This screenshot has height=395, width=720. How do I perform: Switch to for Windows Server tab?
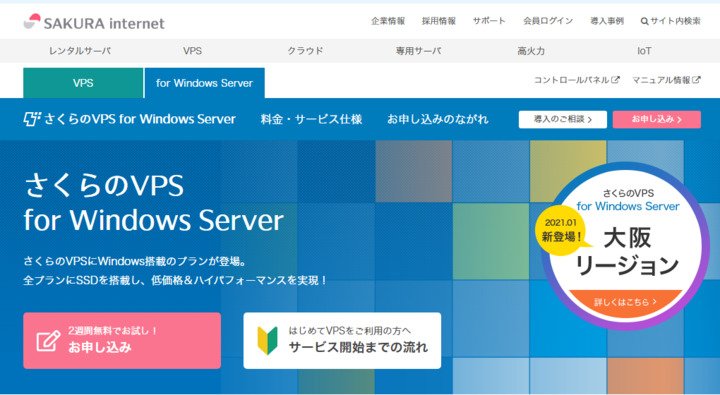[204, 83]
